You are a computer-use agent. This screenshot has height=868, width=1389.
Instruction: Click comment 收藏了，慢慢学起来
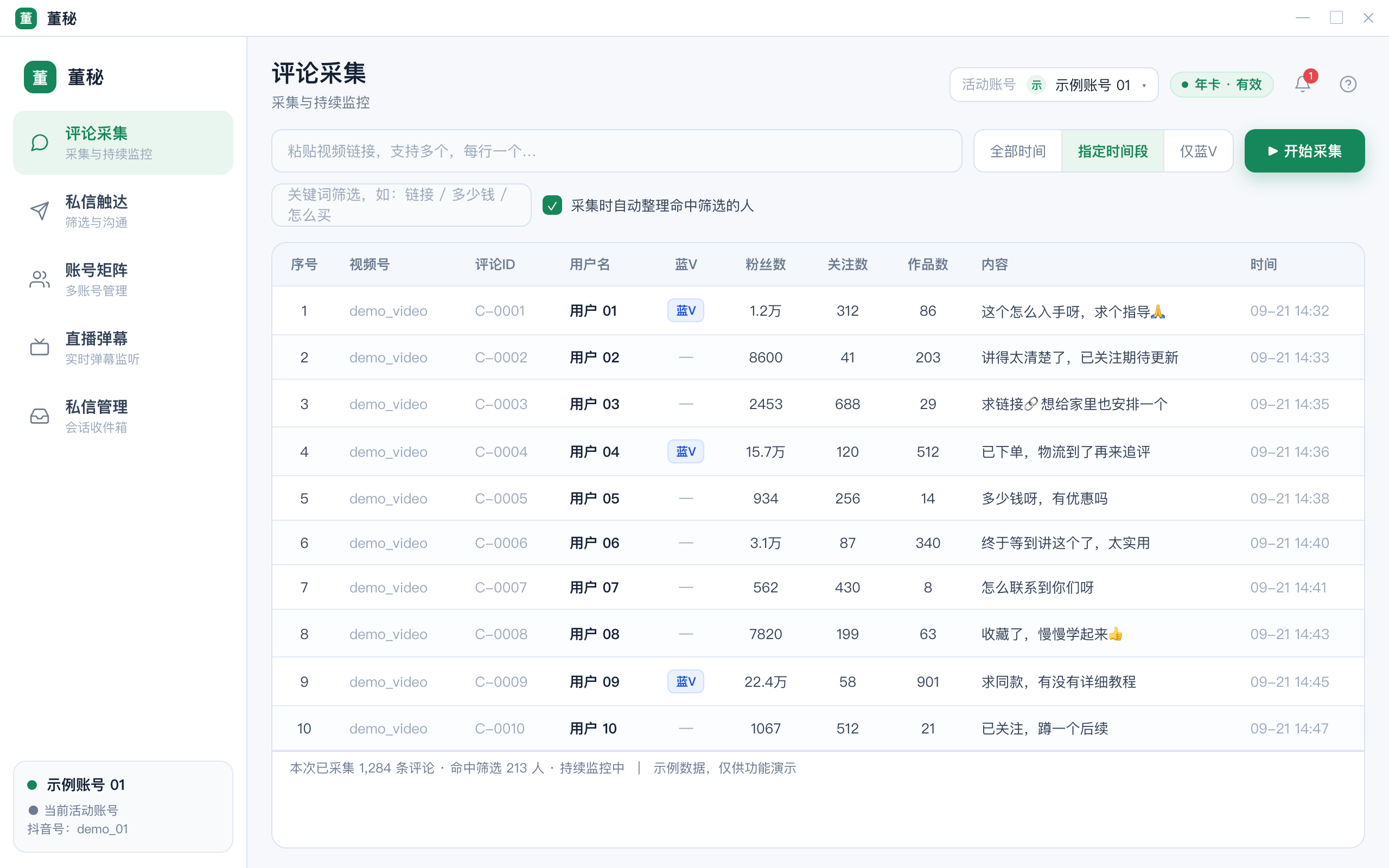pyautogui.click(x=1052, y=634)
